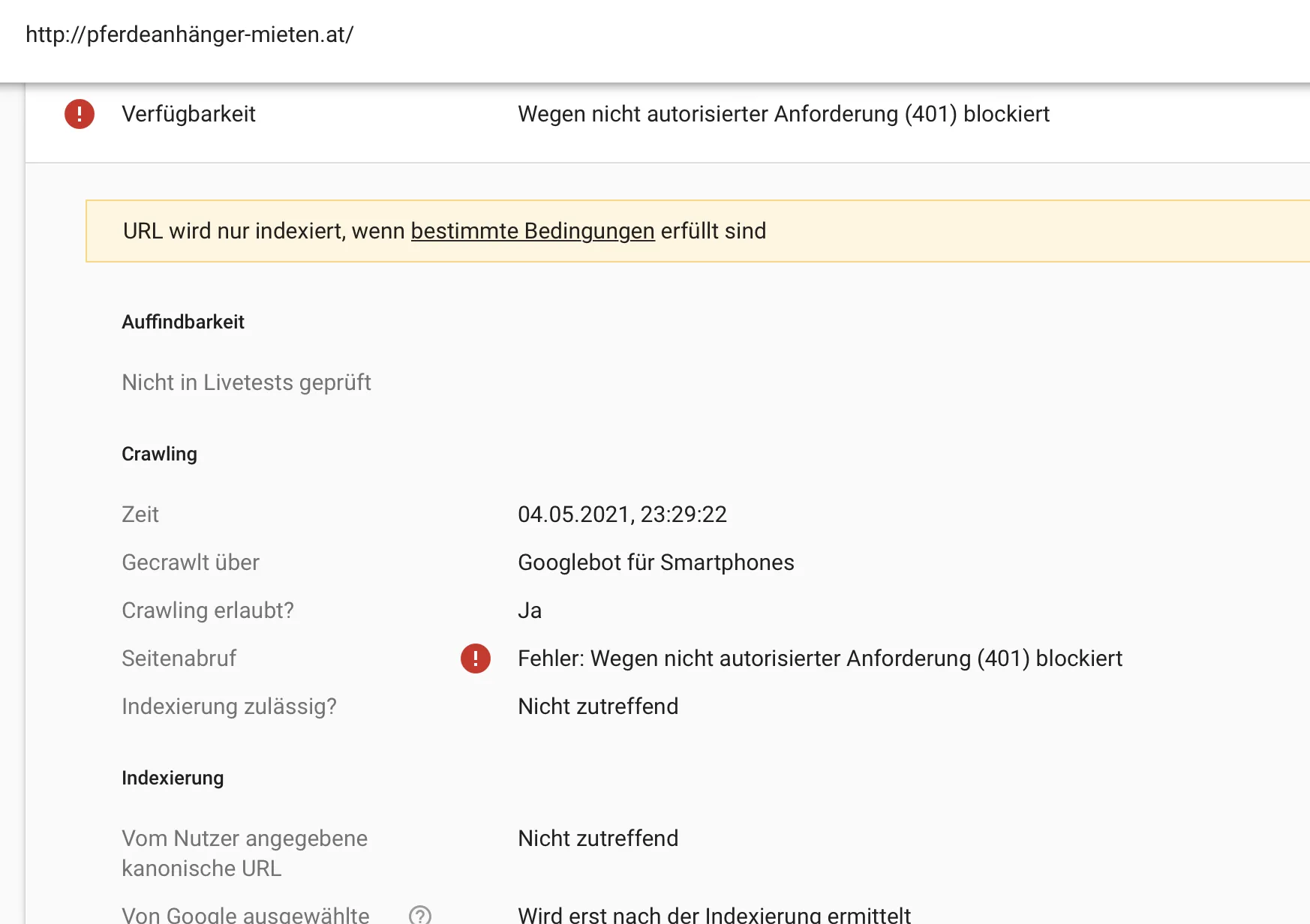Click the Indexierung zulässig? label
The width and height of the screenshot is (1310, 924).
pos(229,706)
